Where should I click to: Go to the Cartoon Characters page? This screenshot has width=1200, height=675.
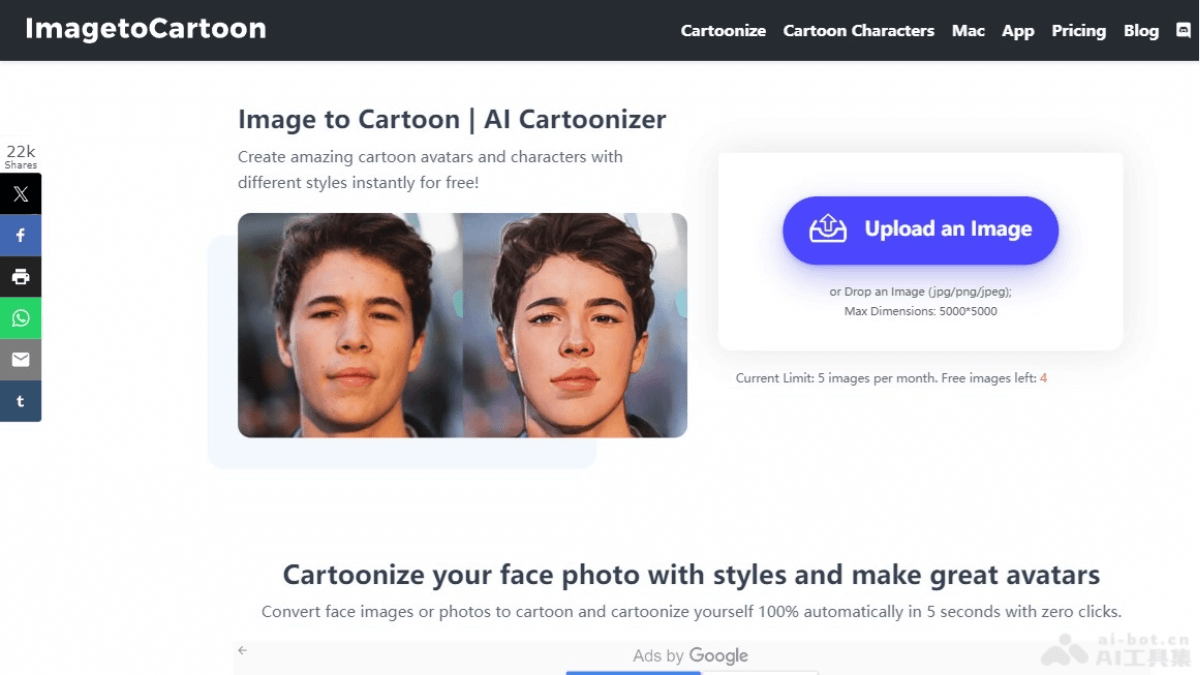pos(858,31)
